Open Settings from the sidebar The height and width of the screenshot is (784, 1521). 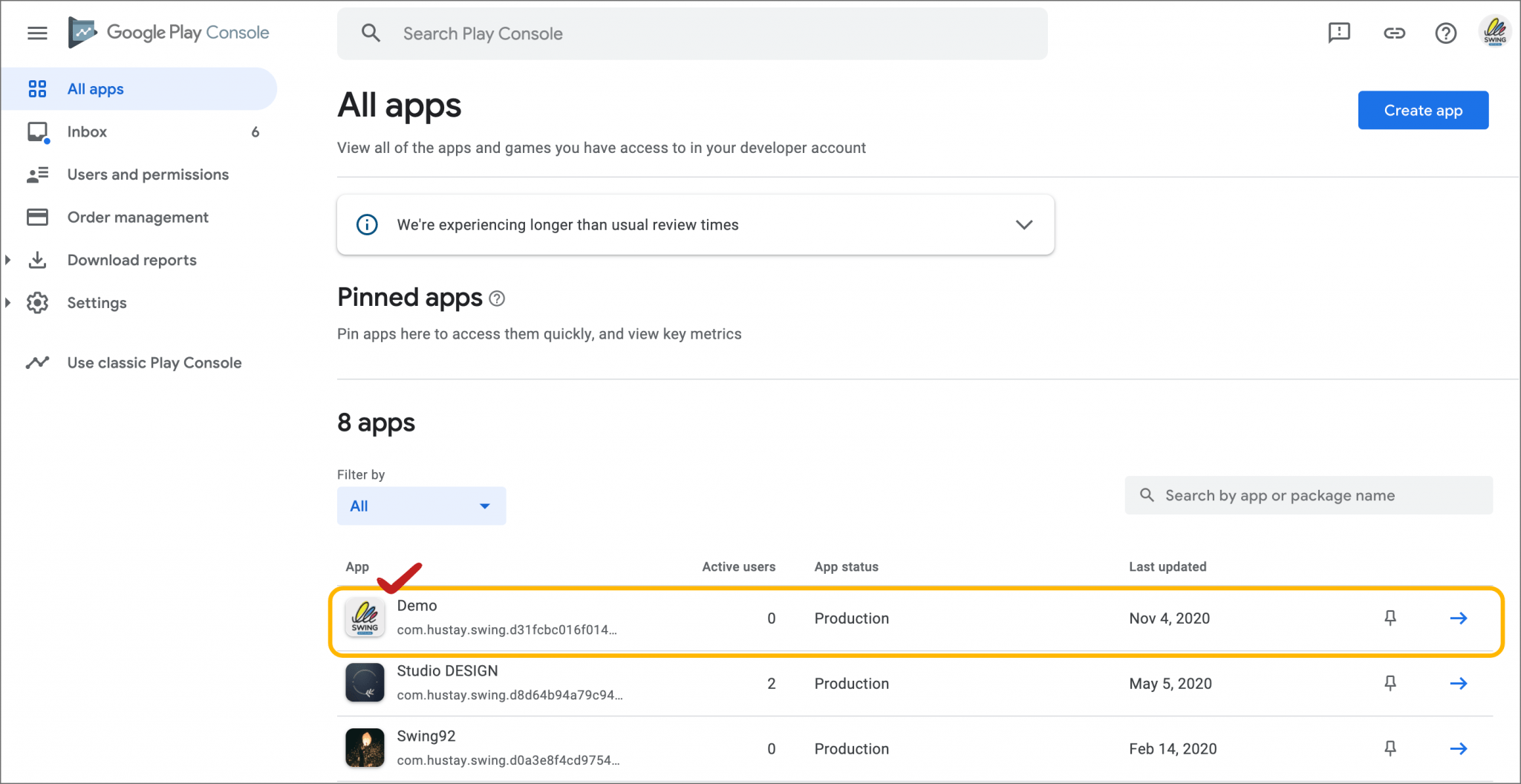click(x=97, y=302)
